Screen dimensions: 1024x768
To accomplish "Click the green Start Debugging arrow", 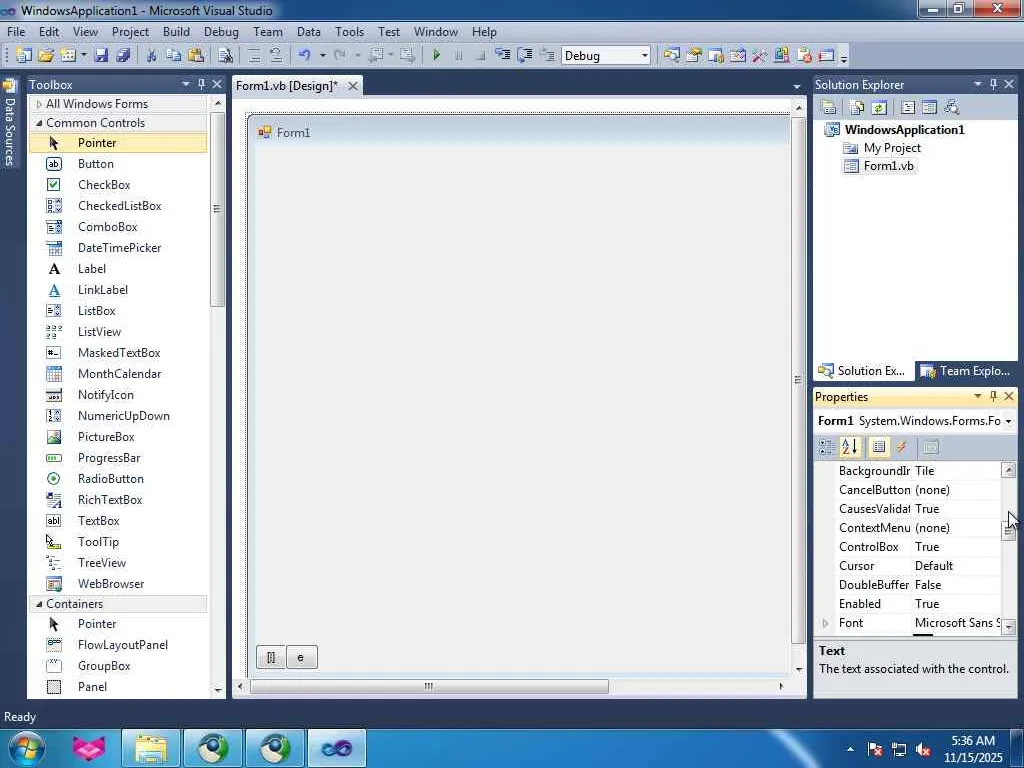I will click(x=436, y=56).
